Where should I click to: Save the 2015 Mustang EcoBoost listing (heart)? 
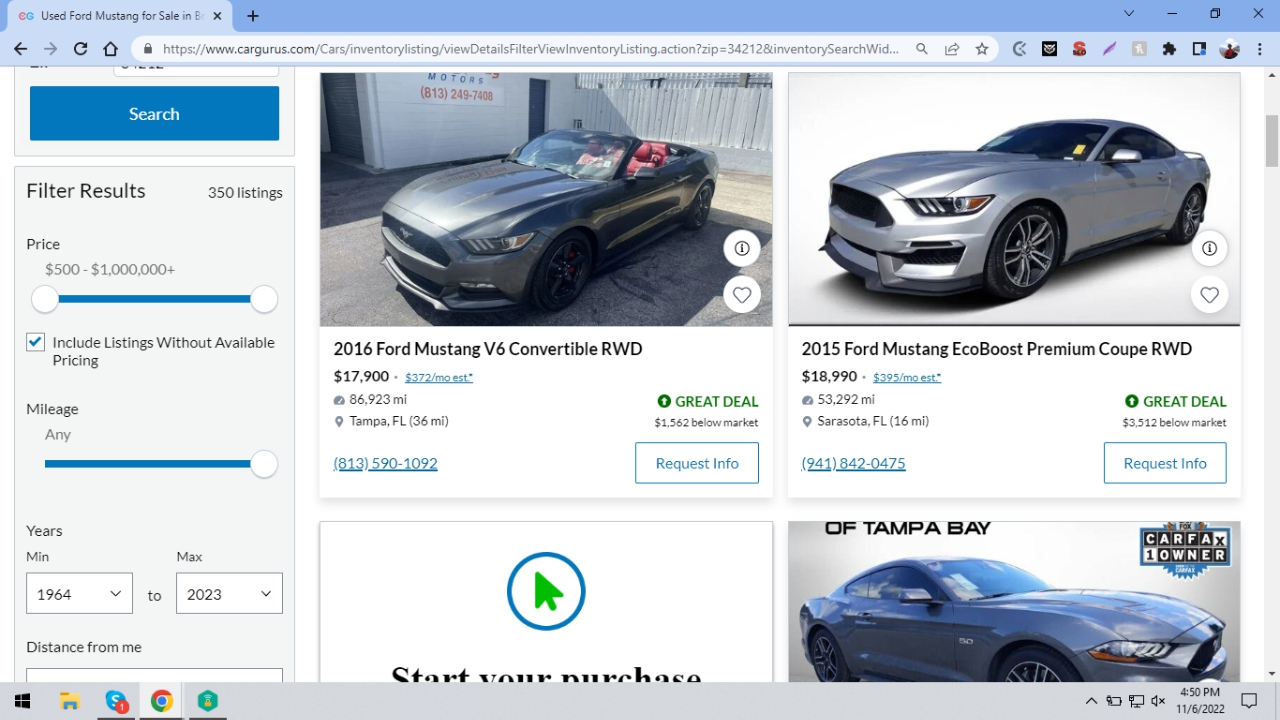point(1210,295)
